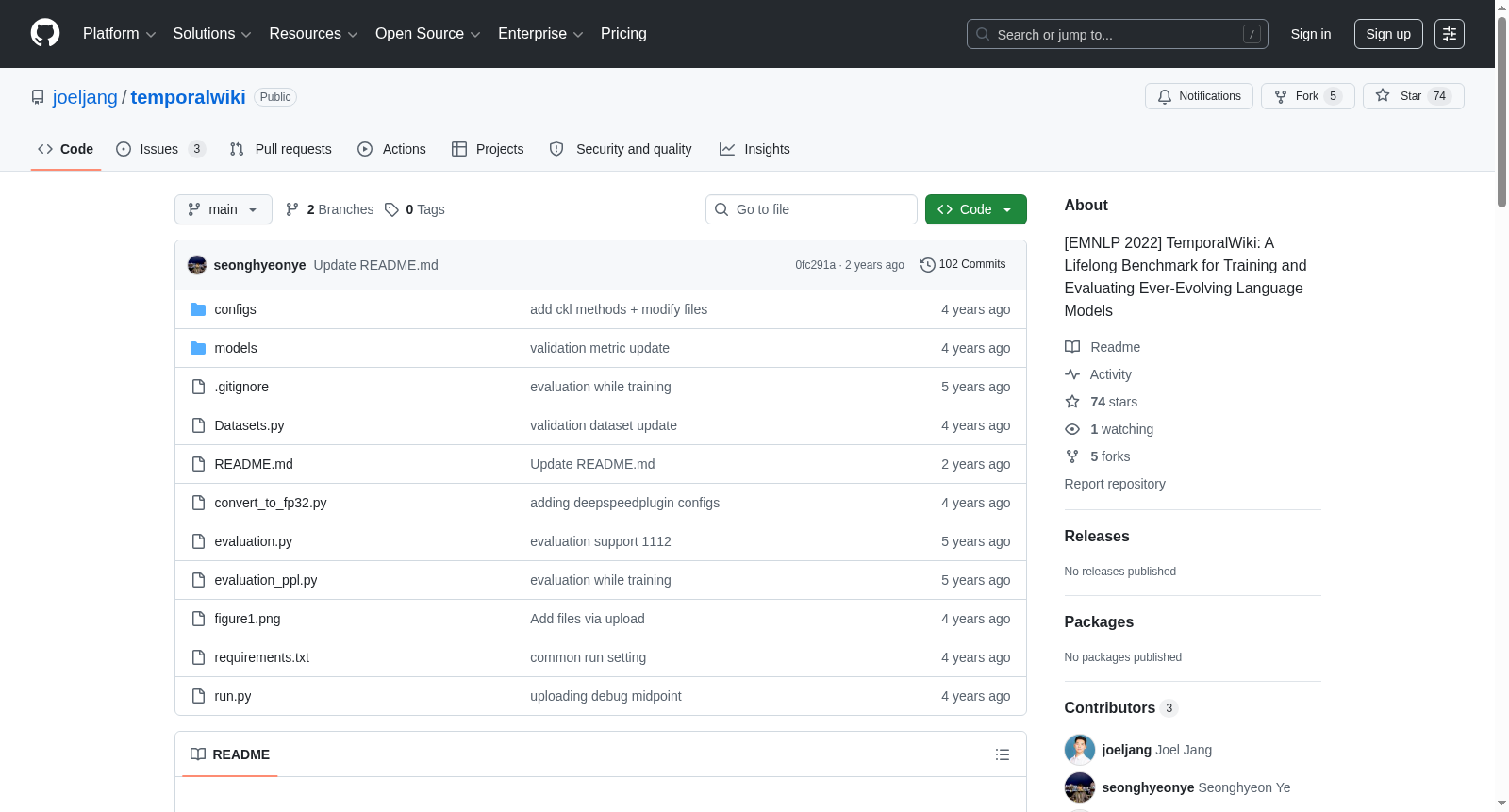This screenshot has height=812, width=1509.
Task: Expand the Solutions menu
Action: coord(212,34)
